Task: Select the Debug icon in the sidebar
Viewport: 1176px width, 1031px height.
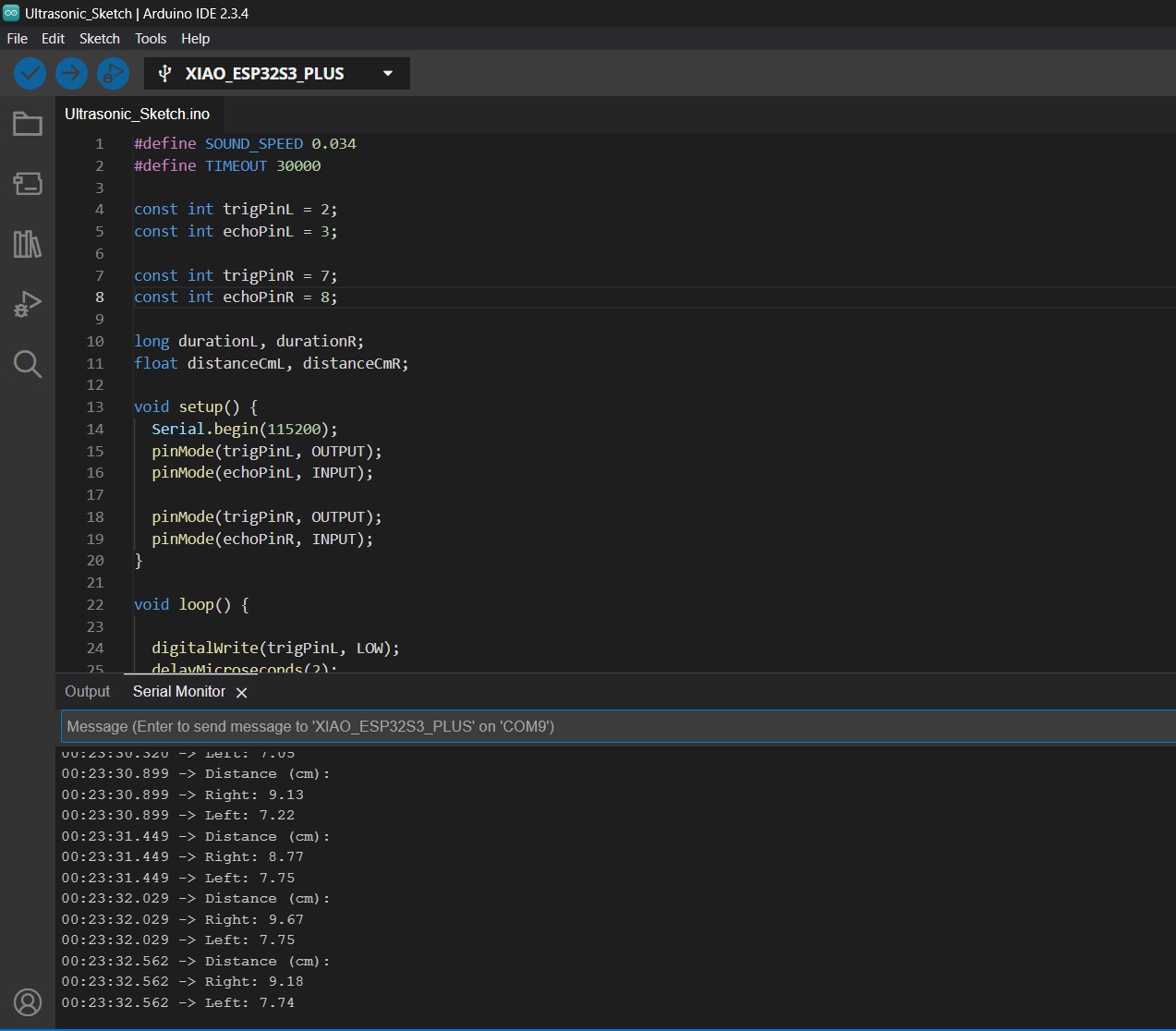Action: coord(27,303)
